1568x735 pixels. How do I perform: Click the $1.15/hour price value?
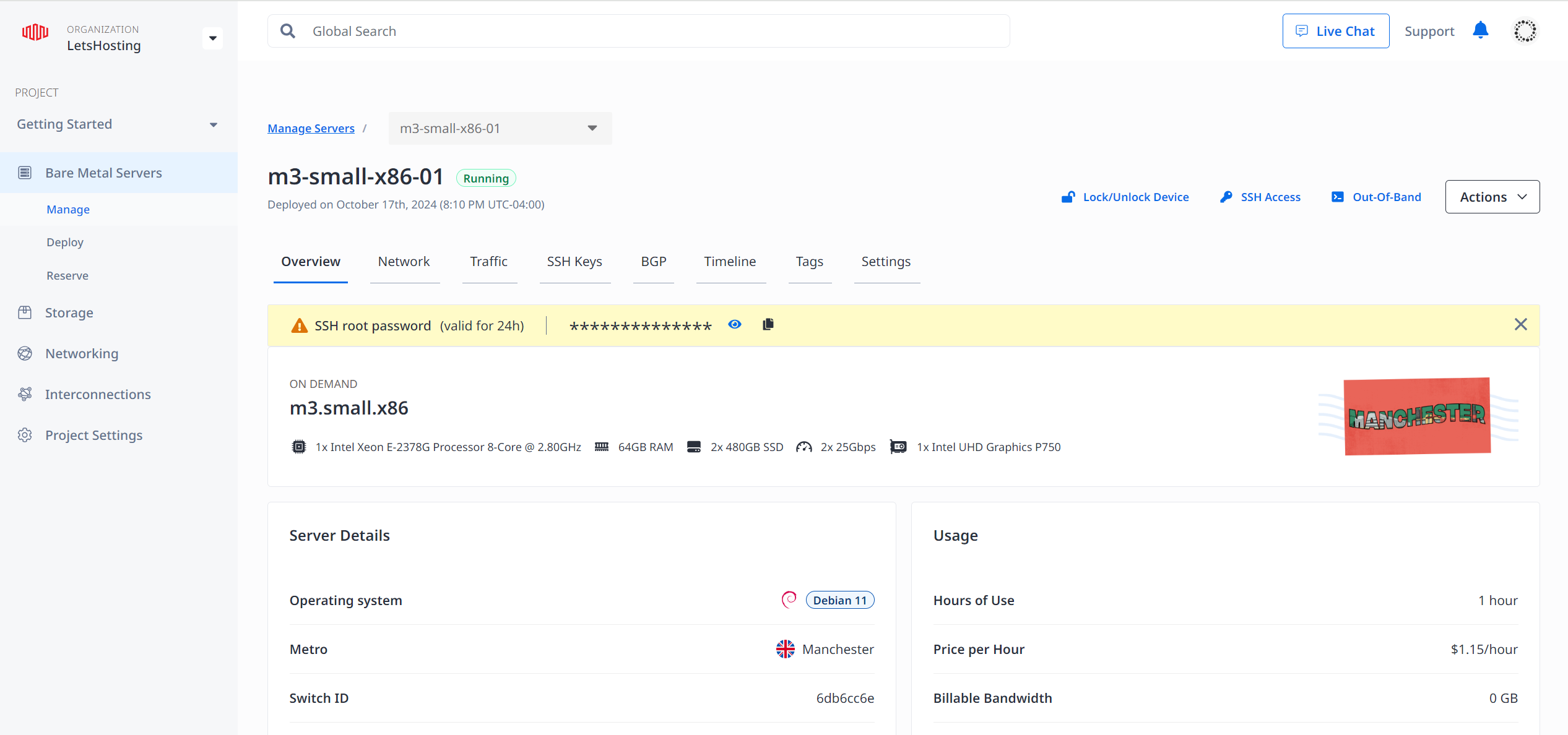tap(1484, 649)
